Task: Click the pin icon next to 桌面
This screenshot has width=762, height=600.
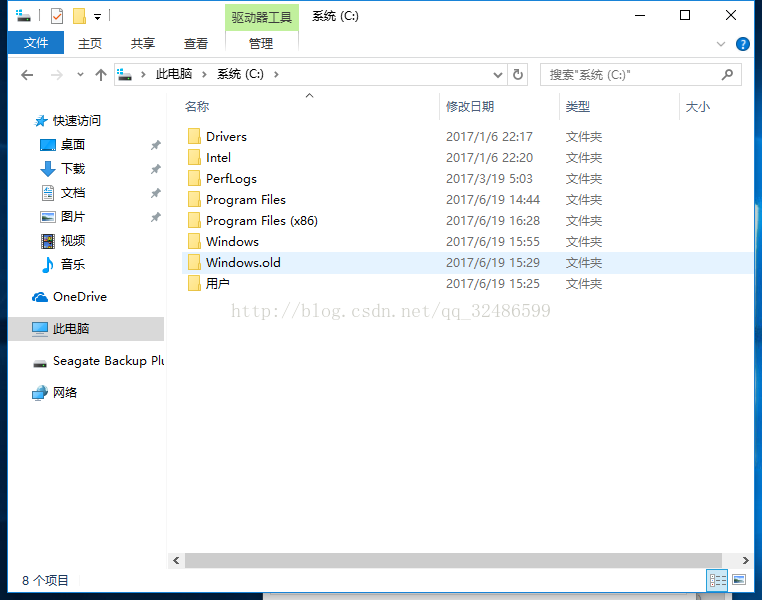Action: point(156,145)
